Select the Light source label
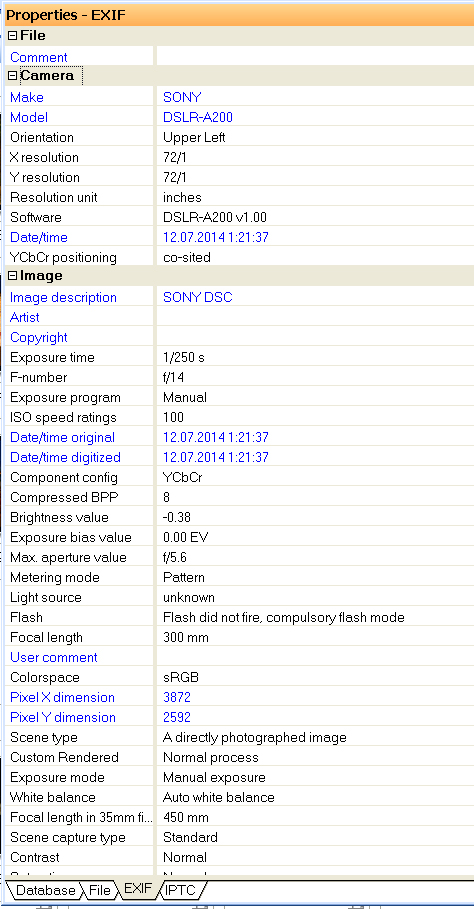The width and height of the screenshot is (474, 909). pyautogui.click(x=46, y=597)
